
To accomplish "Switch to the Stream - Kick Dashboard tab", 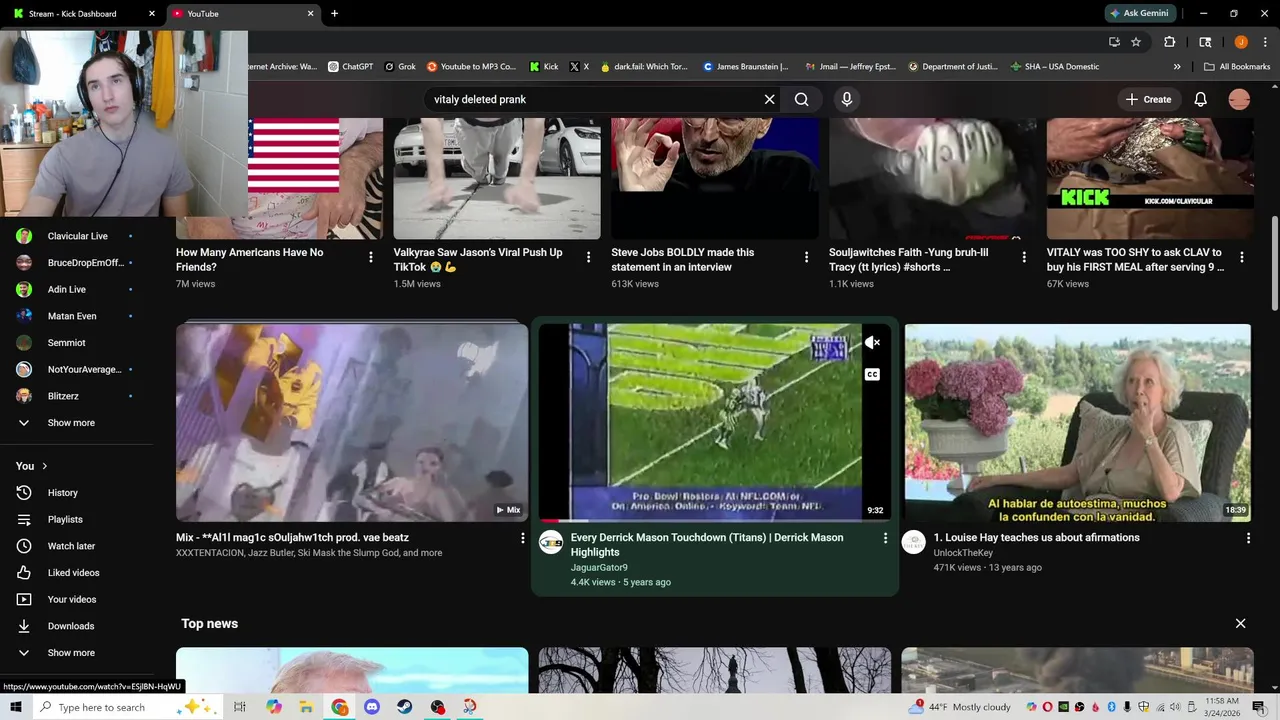I will (83, 14).
